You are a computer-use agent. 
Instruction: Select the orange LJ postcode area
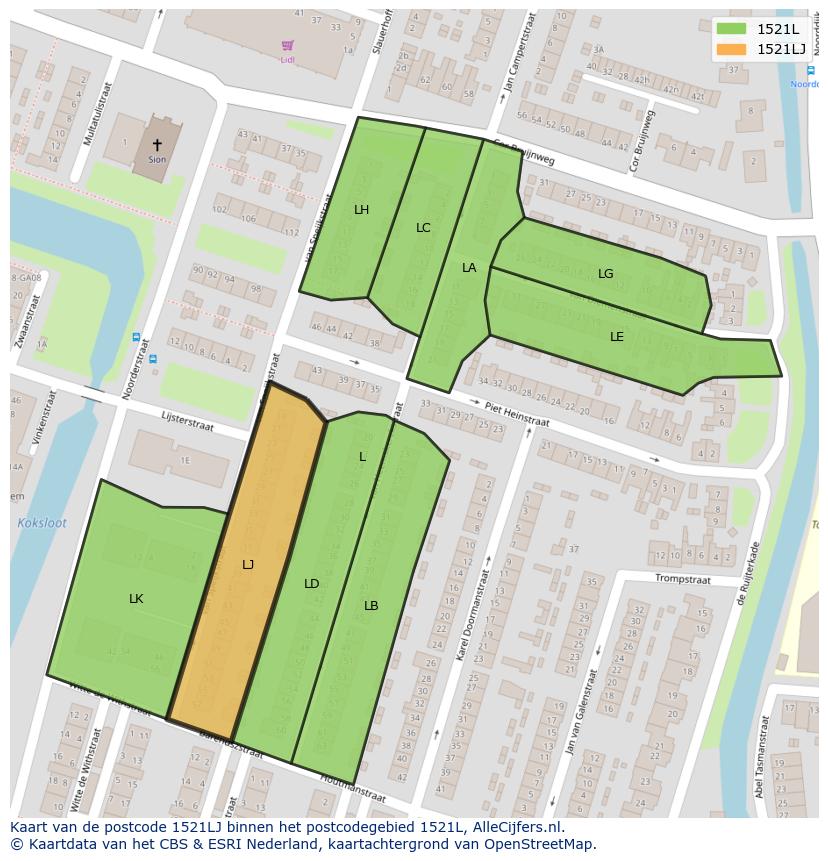coord(247,565)
